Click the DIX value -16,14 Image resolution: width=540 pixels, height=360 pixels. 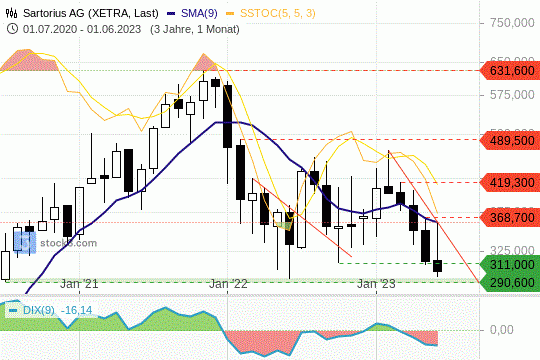click(x=76, y=310)
